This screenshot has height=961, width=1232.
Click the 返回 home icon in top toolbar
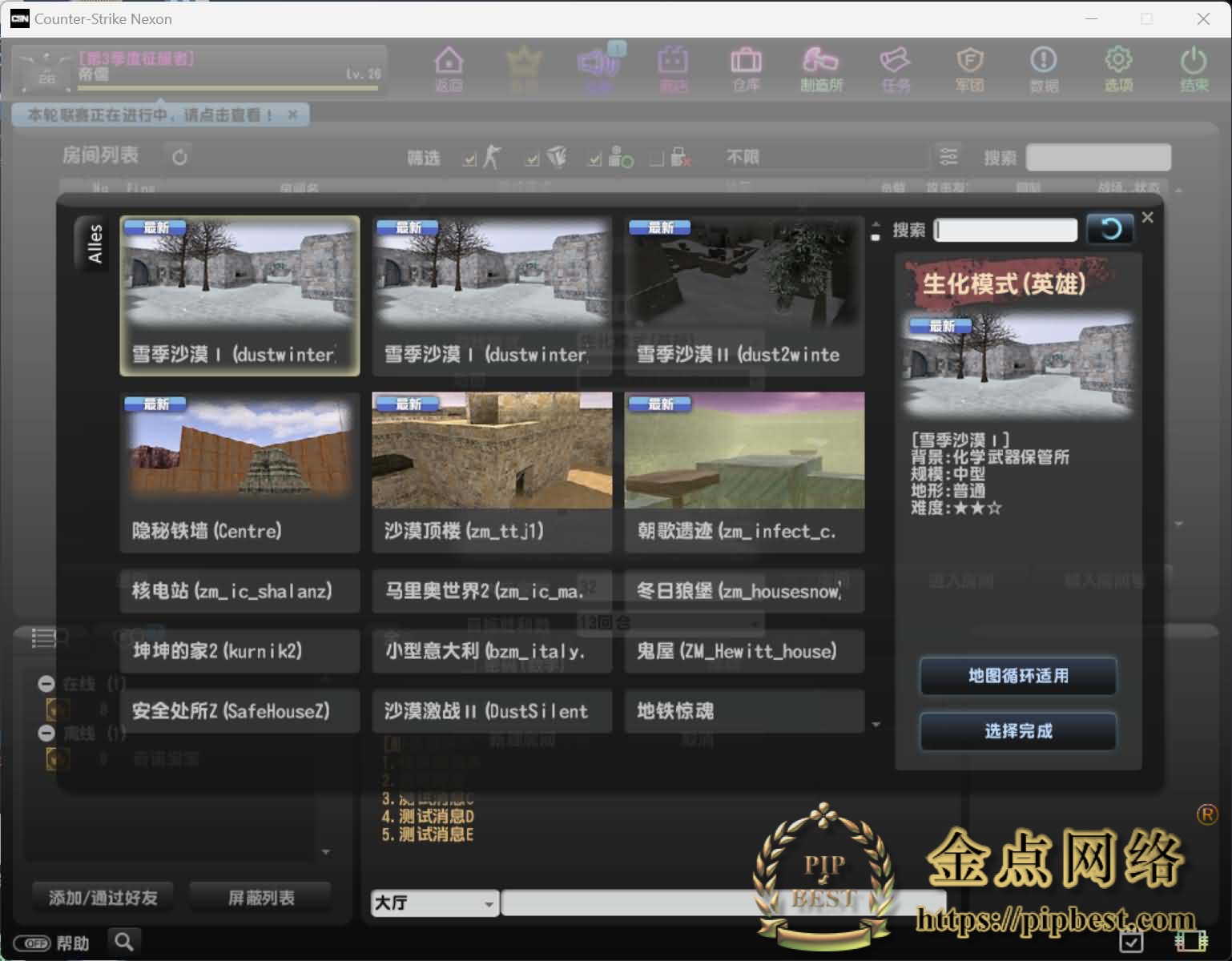point(449,69)
